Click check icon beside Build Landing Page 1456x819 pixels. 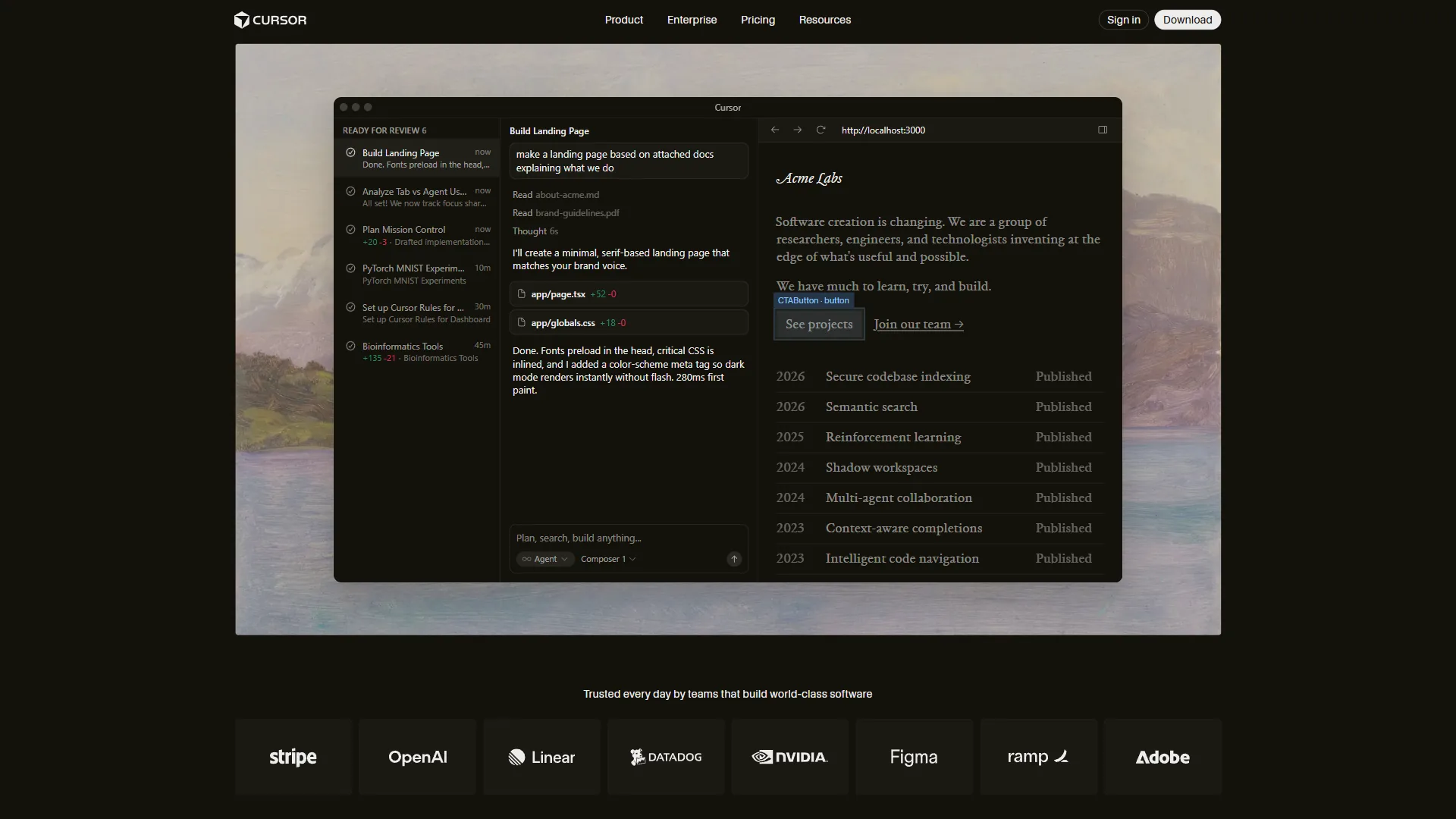(x=350, y=152)
